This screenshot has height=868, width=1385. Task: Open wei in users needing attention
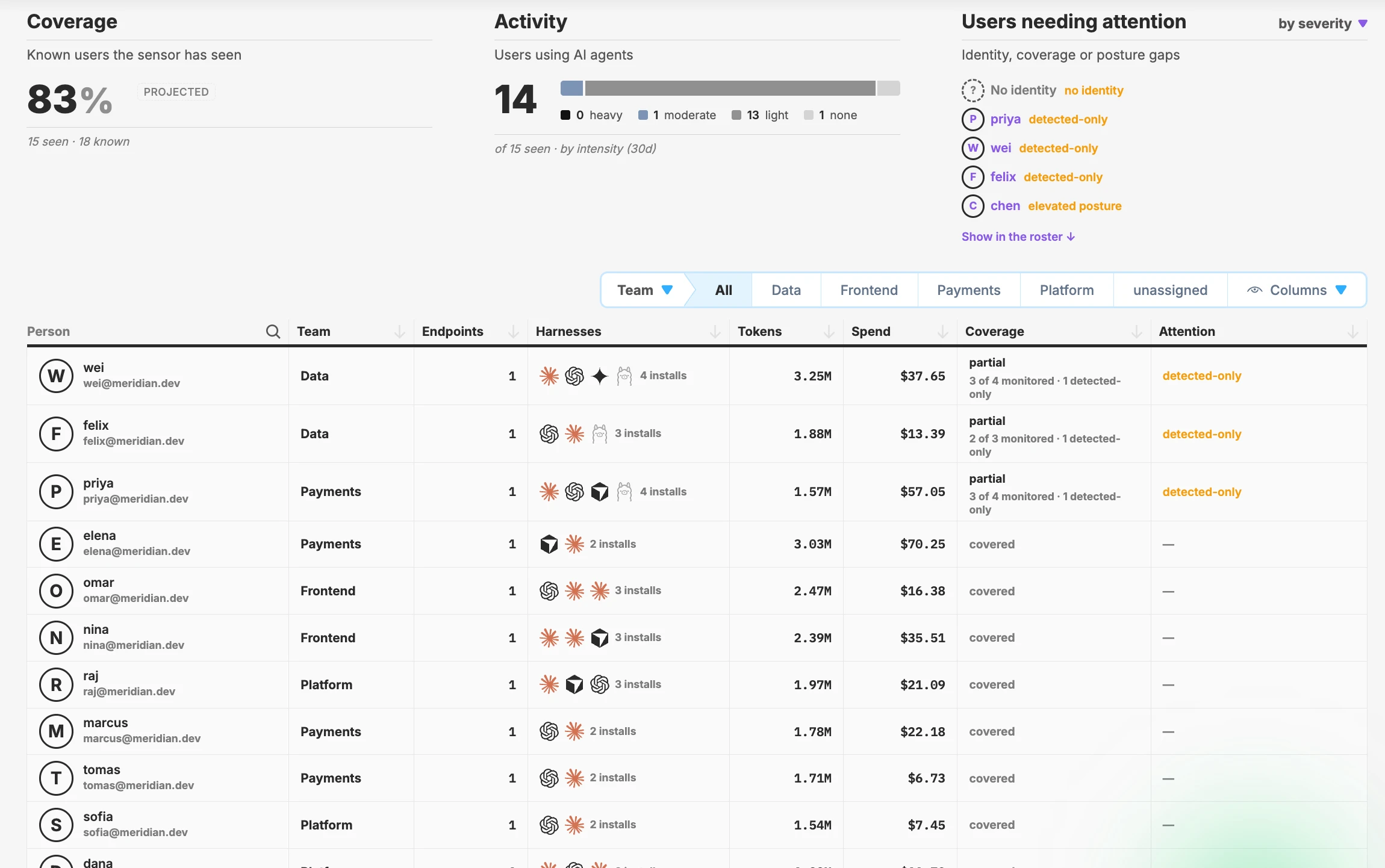click(1001, 148)
